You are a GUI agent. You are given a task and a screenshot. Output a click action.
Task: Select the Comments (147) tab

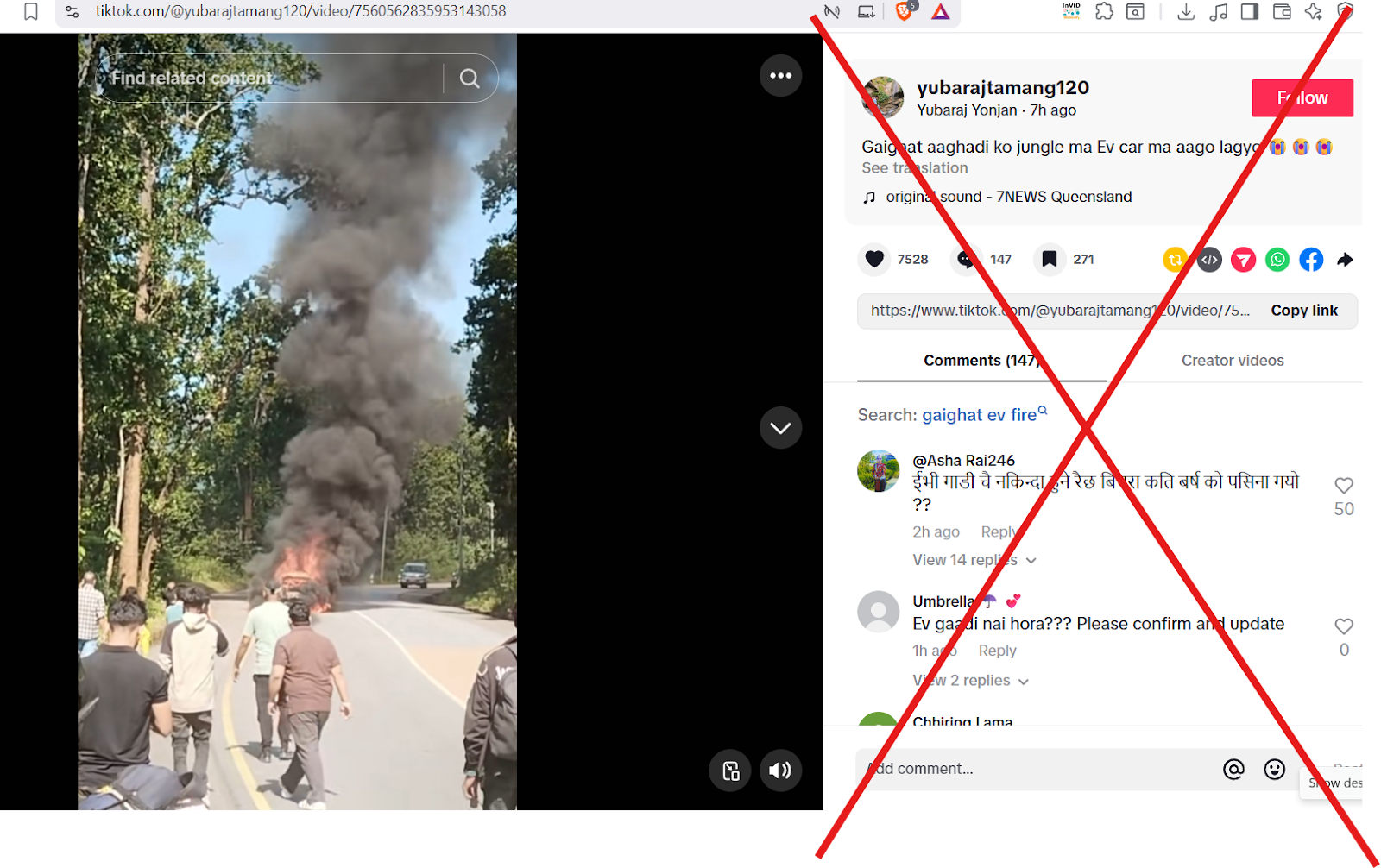click(x=981, y=361)
